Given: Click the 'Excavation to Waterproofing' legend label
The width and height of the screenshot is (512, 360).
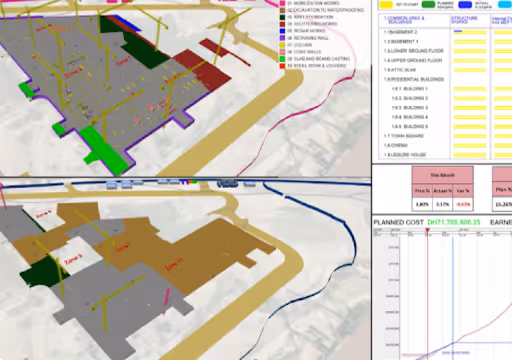Looking at the screenshot, I should (x=326, y=10).
